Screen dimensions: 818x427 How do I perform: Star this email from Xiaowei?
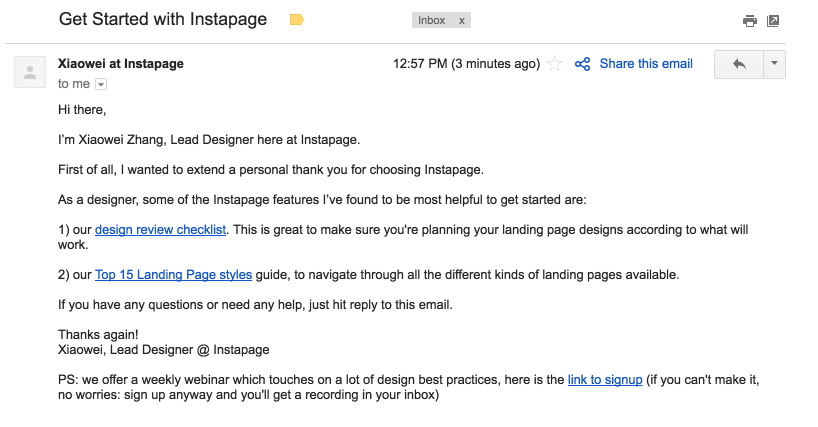555,64
